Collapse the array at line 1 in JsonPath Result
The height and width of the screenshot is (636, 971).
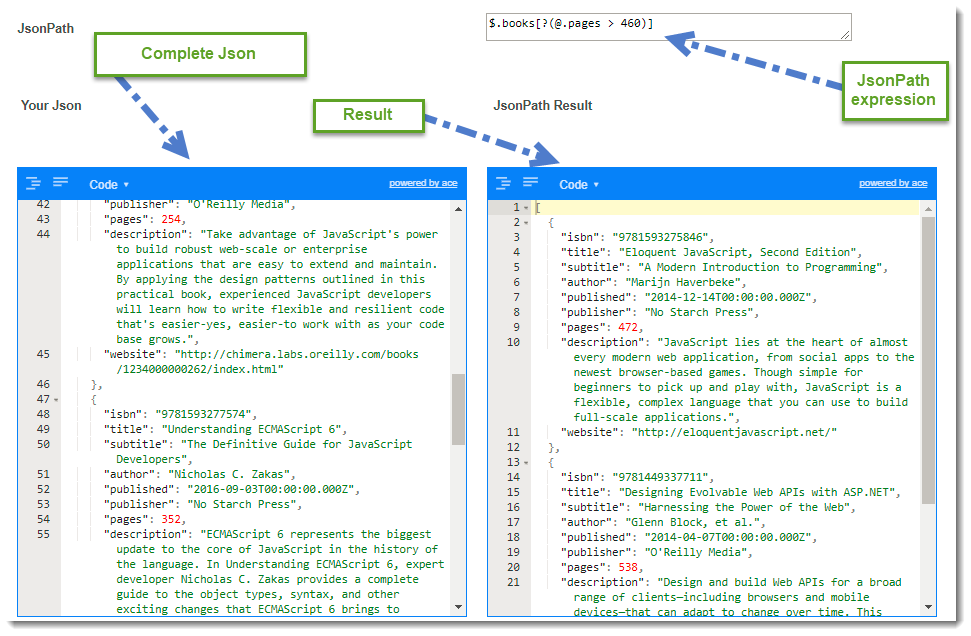tap(527, 208)
